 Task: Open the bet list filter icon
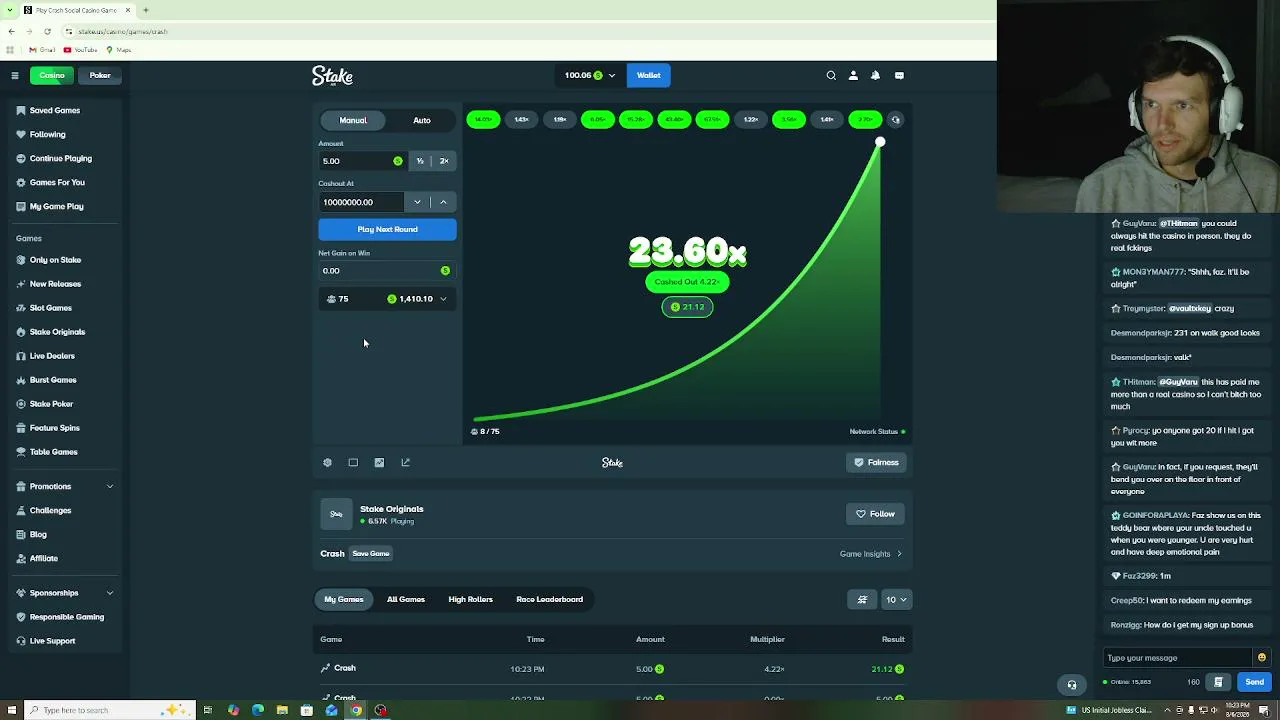(862, 599)
